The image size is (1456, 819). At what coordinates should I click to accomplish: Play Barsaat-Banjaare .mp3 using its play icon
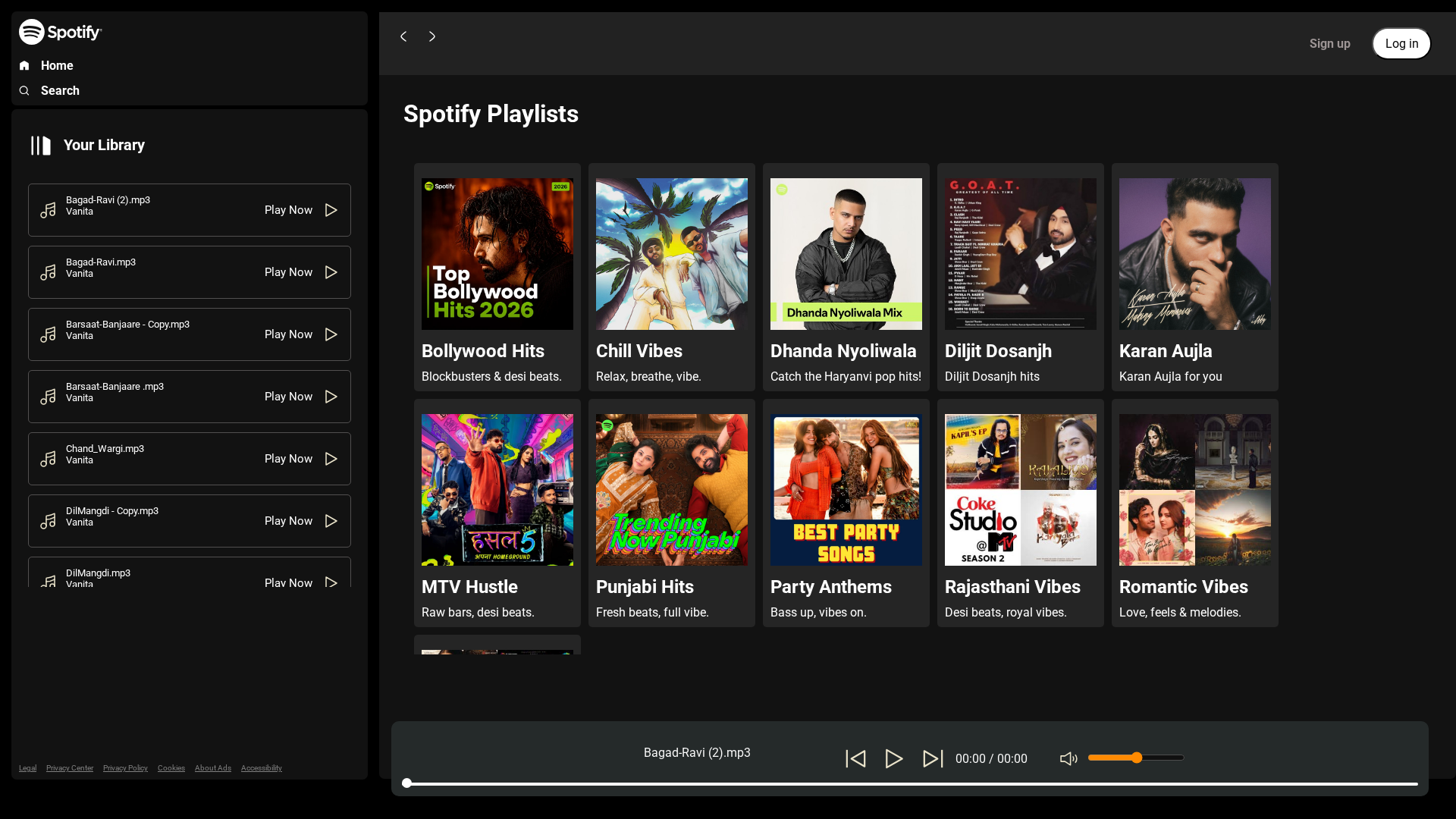(x=331, y=397)
